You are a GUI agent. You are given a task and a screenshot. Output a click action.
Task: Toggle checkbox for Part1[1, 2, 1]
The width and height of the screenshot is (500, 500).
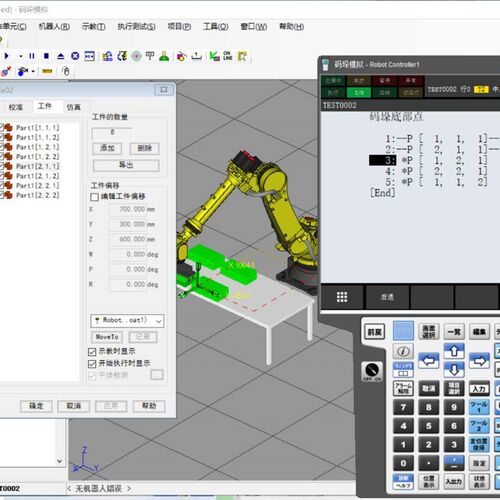pyautogui.click(x=2, y=147)
